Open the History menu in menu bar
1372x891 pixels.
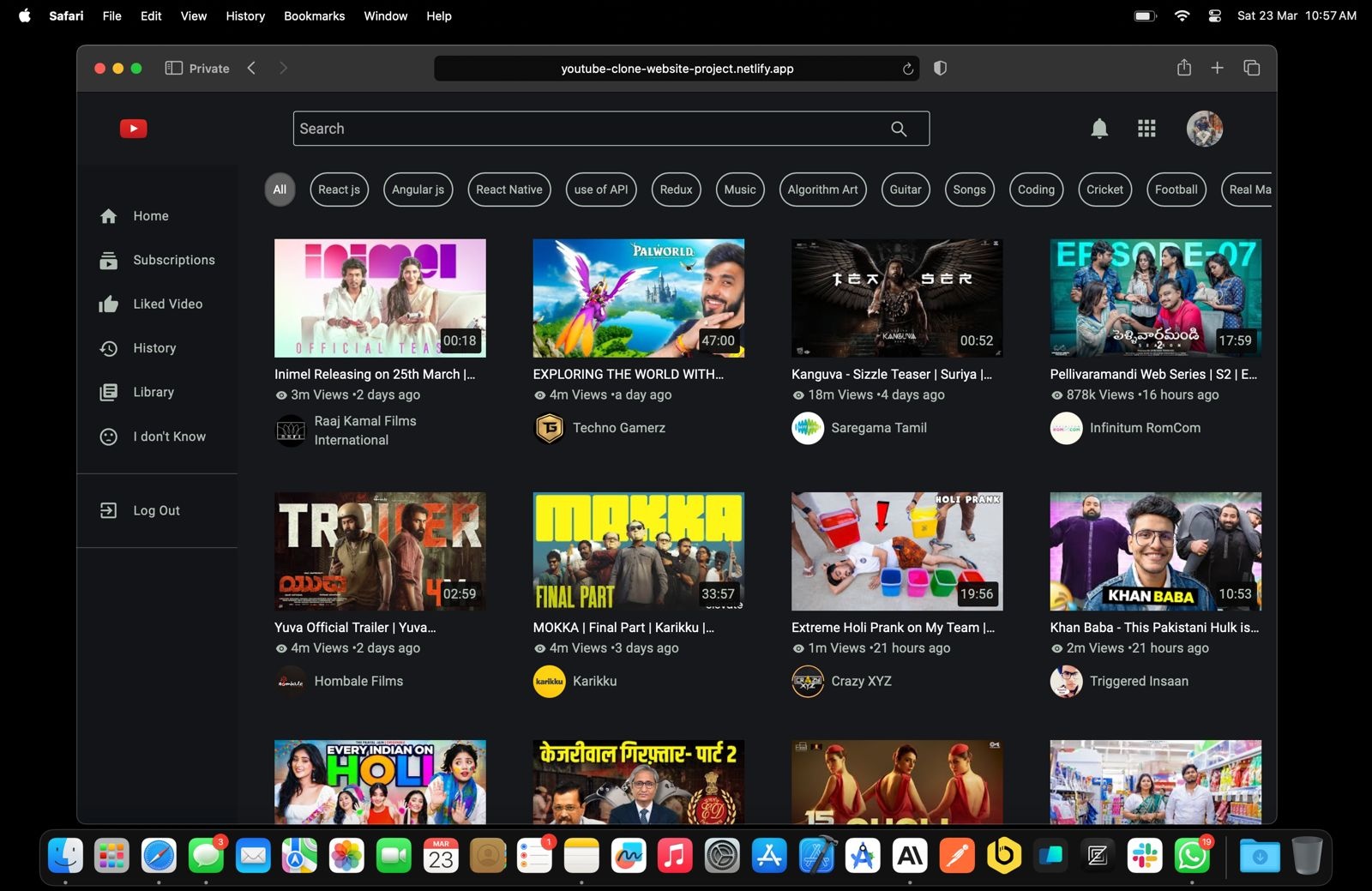click(x=244, y=15)
